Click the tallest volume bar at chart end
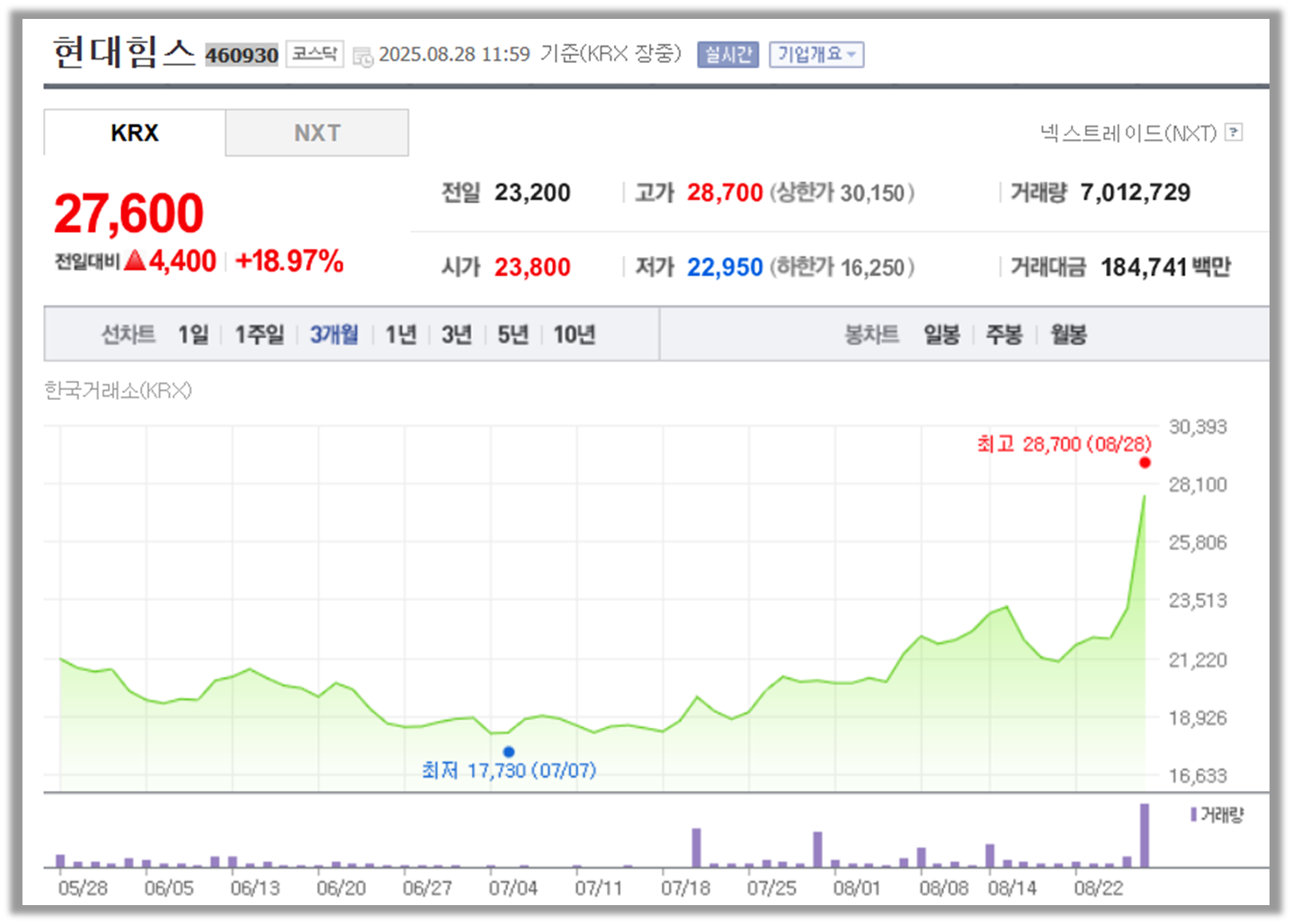Viewport: 1292px width, 924px height. 1145,835
